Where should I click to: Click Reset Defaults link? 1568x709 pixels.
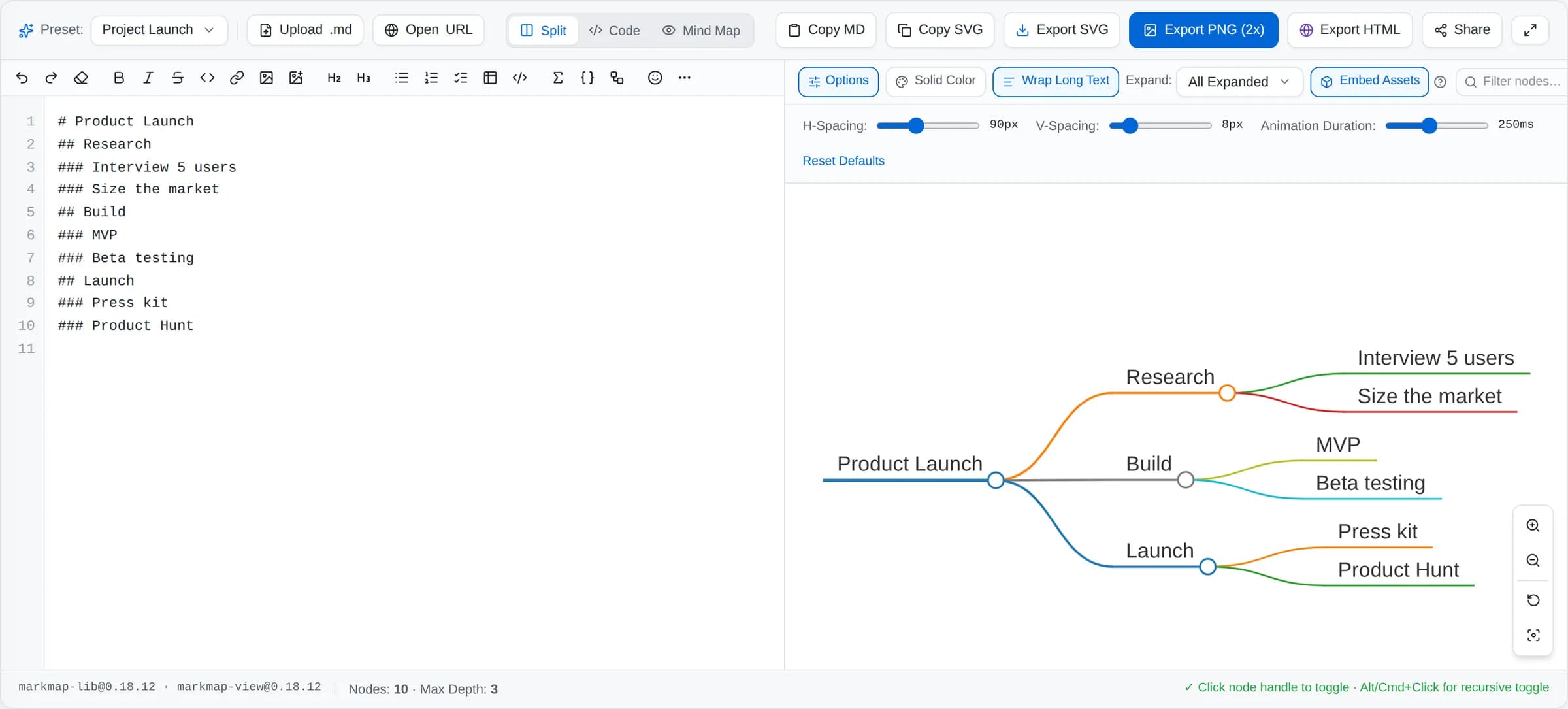[843, 161]
